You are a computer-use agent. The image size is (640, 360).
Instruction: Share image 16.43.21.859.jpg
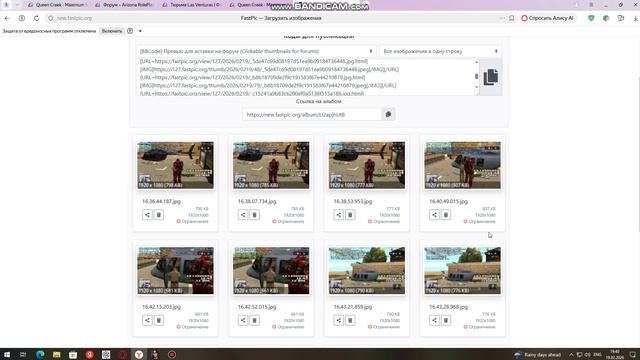click(x=338, y=320)
